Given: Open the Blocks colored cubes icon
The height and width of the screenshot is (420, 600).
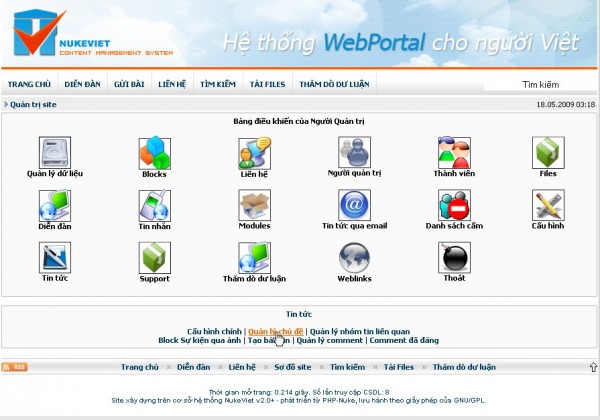Looking at the screenshot, I should [x=155, y=153].
